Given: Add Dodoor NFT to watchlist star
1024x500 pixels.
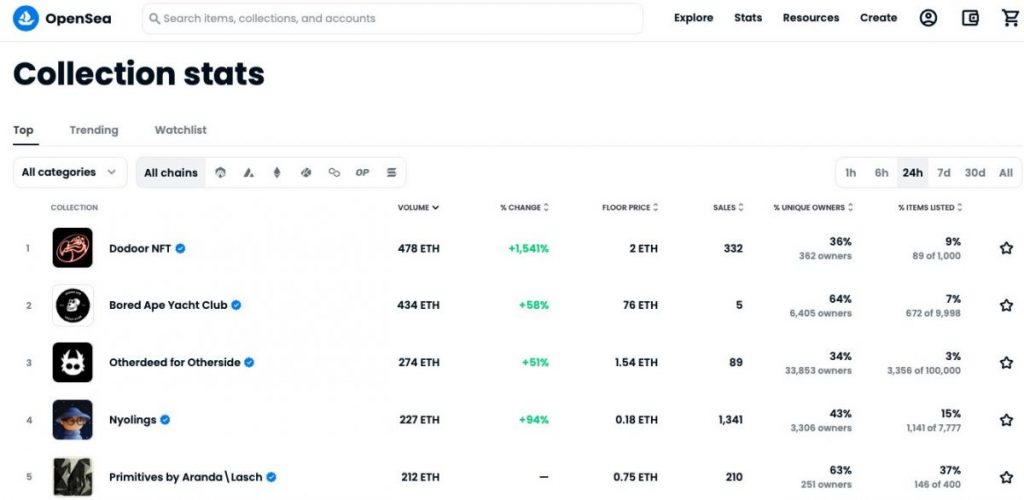Looking at the screenshot, I should click(x=1006, y=248).
